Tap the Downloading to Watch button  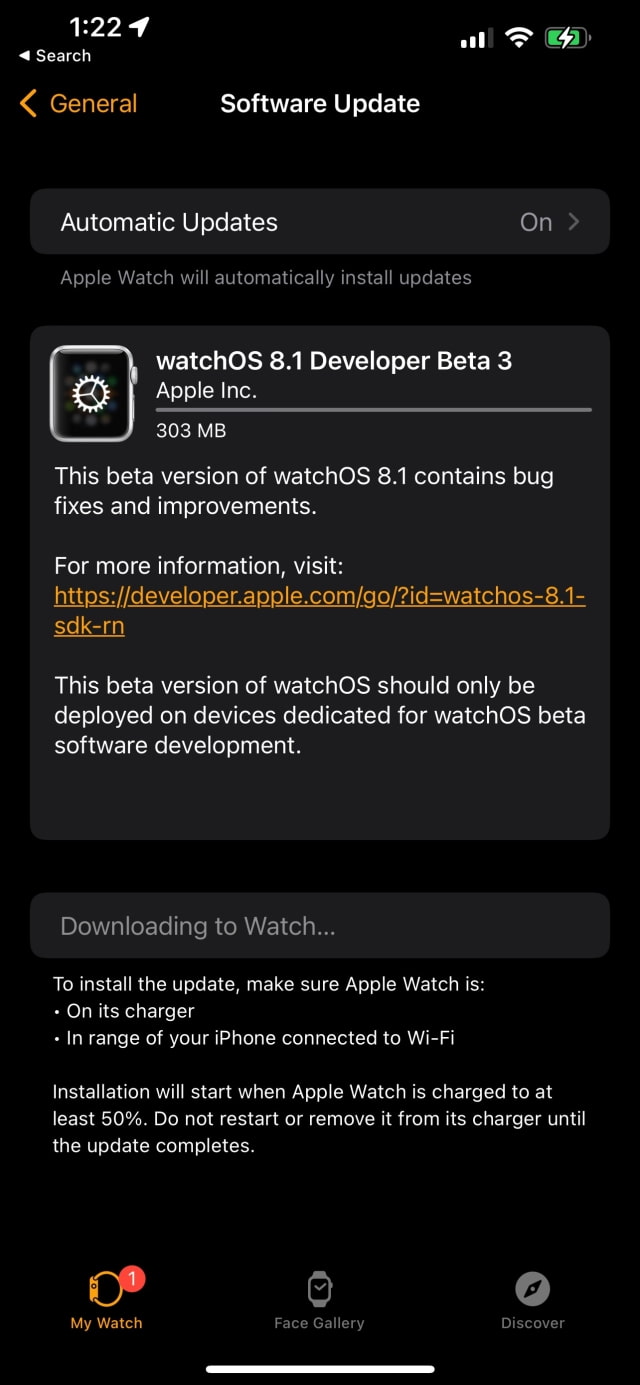[320, 926]
